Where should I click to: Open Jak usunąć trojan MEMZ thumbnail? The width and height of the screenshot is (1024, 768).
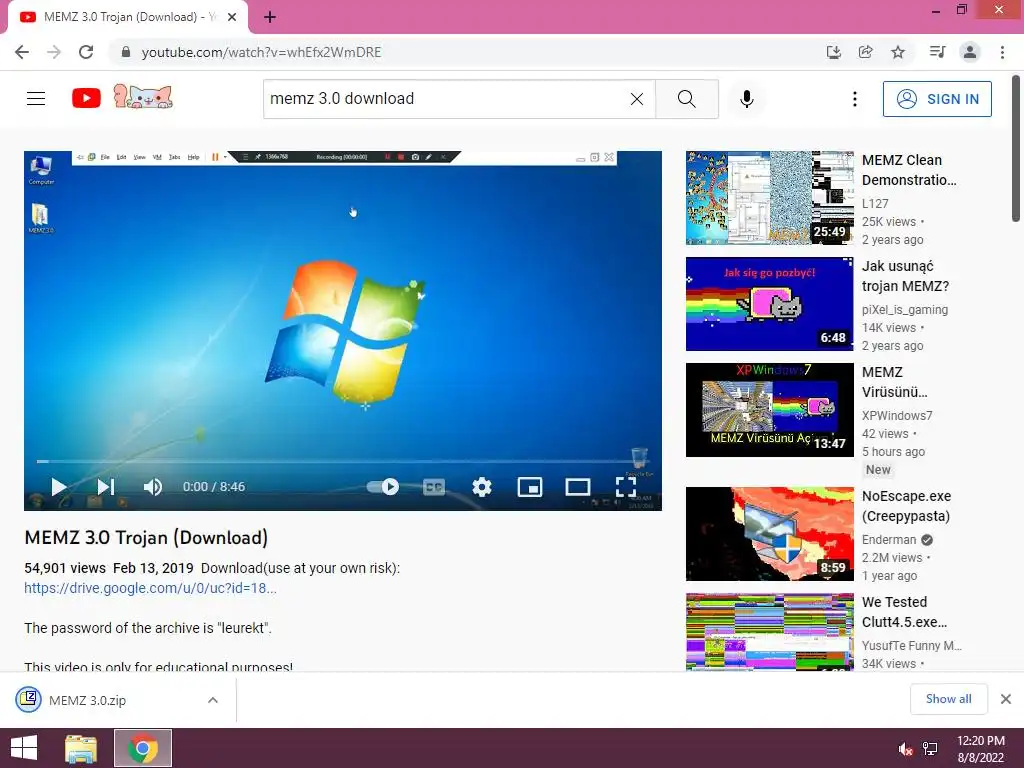769,304
